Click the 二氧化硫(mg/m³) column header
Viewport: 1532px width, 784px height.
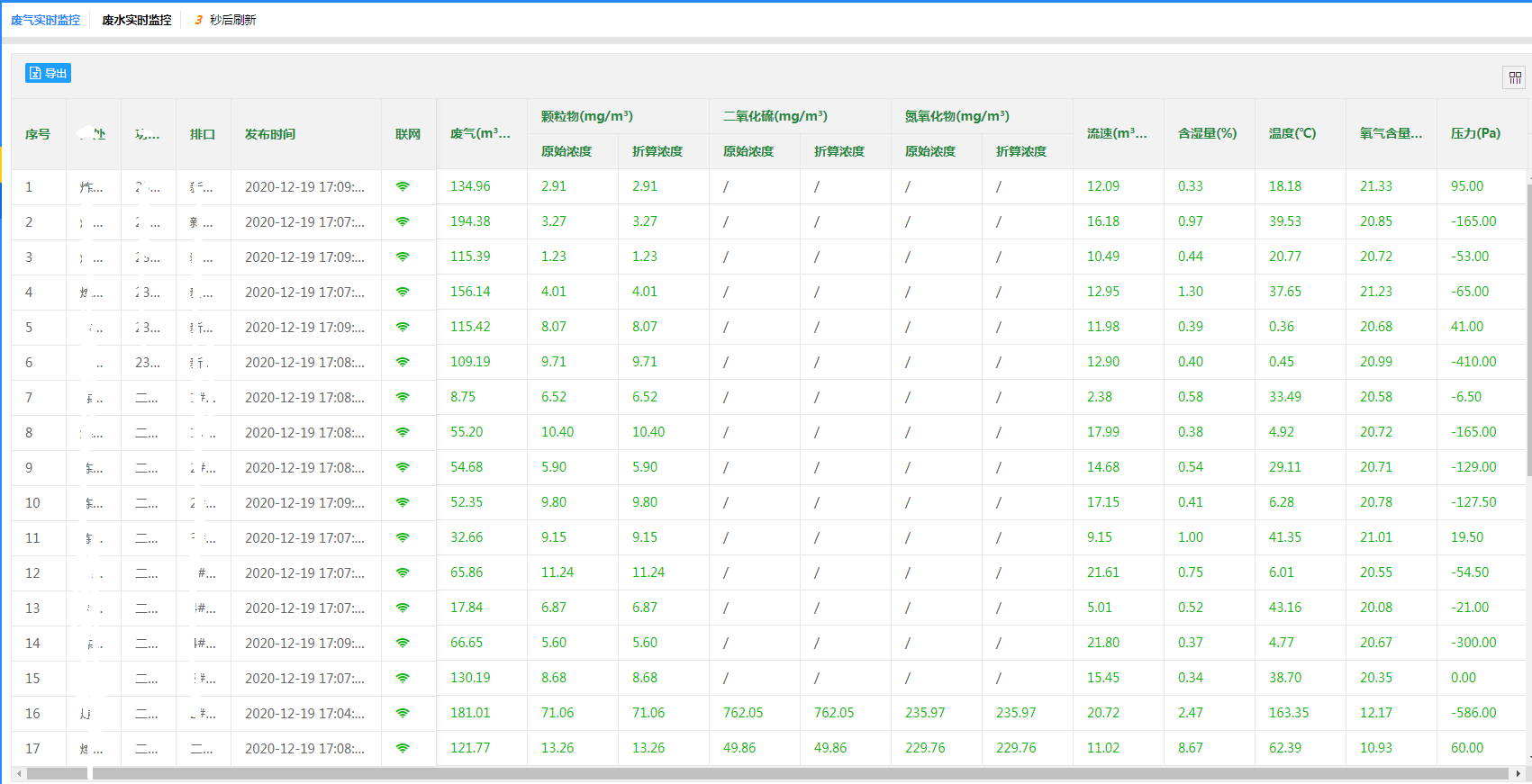[x=775, y=116]
